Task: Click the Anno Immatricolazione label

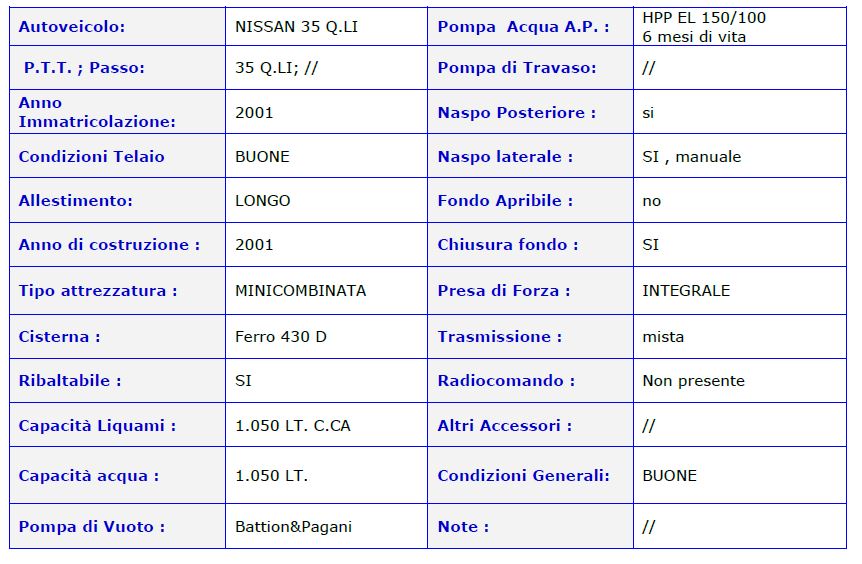Action: pos(97,112)
